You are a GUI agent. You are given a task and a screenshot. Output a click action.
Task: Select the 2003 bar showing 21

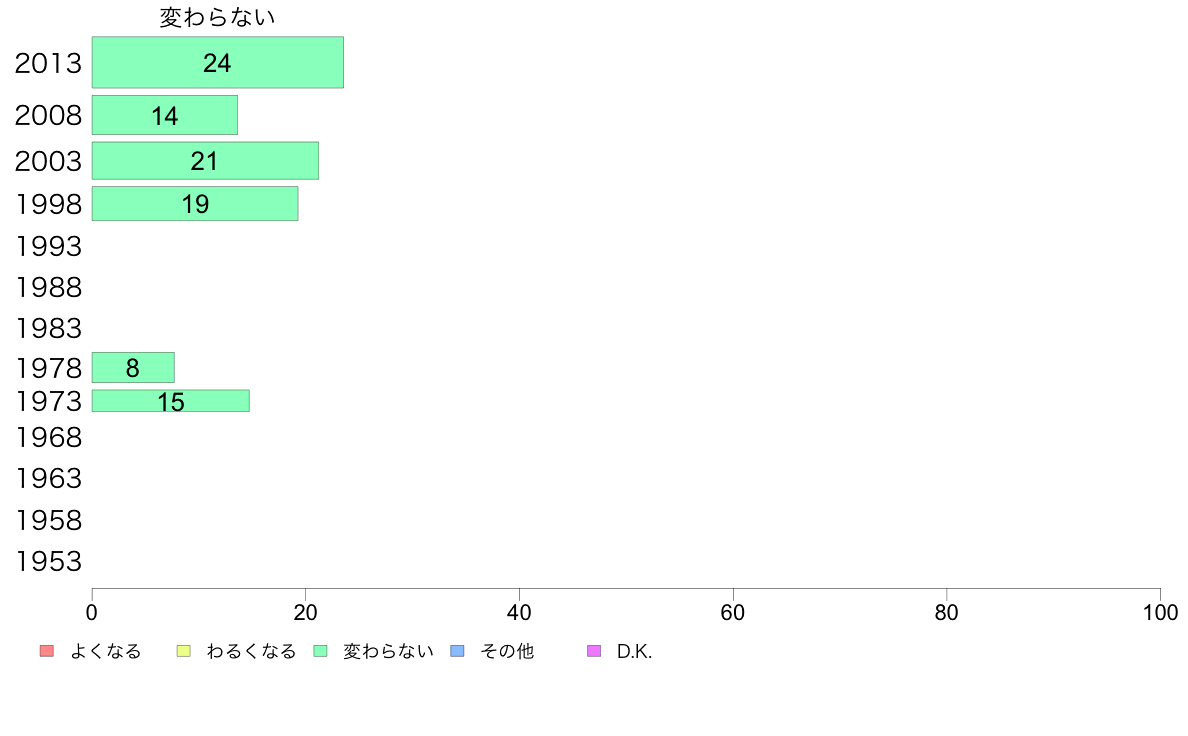point(205,161)
